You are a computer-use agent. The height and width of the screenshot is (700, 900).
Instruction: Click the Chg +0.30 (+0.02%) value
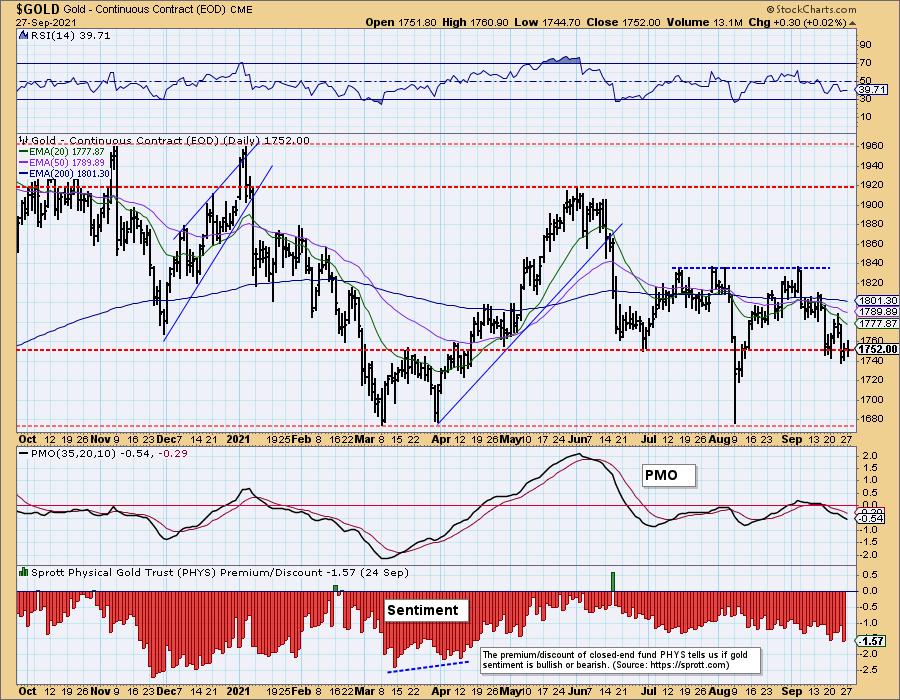click(x=797, y=22)
